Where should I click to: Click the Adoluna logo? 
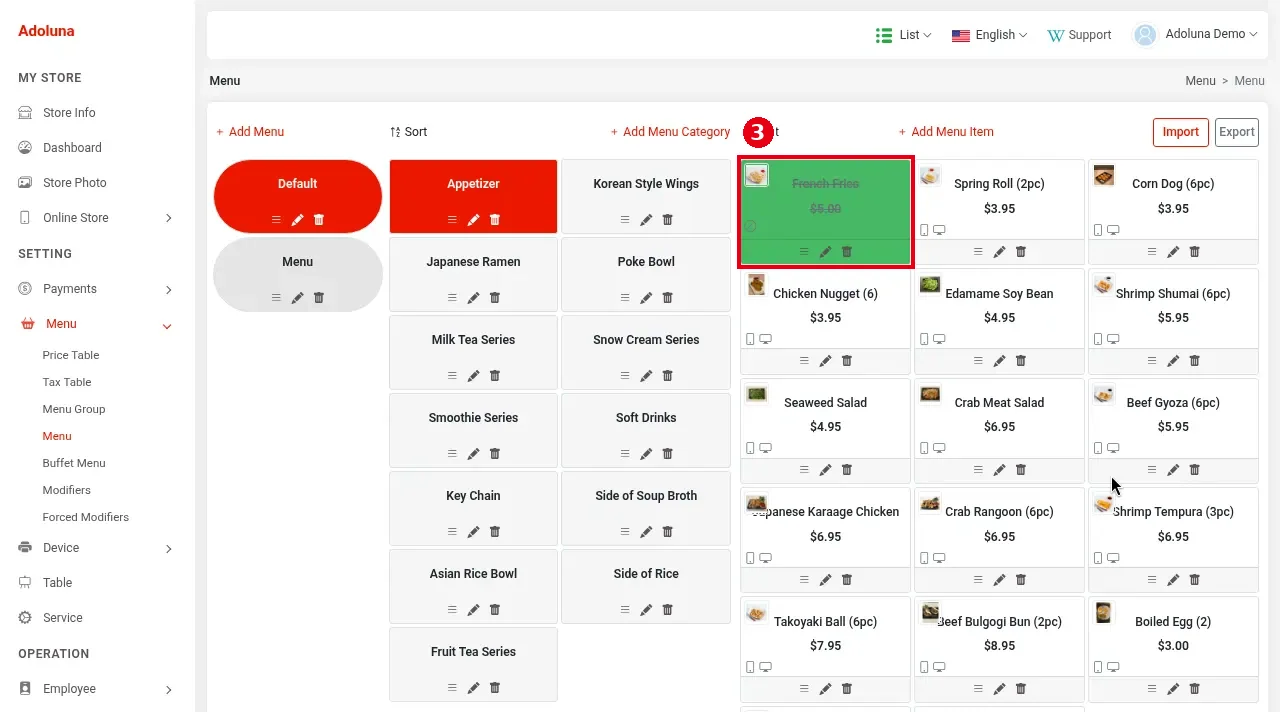(x=46, y=31)
